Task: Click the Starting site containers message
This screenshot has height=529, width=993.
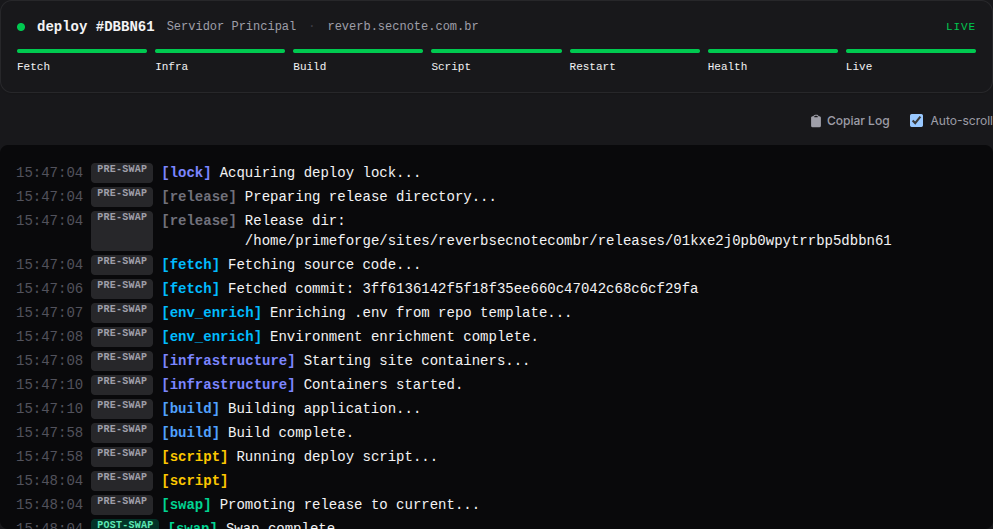Action: point(417,360)
